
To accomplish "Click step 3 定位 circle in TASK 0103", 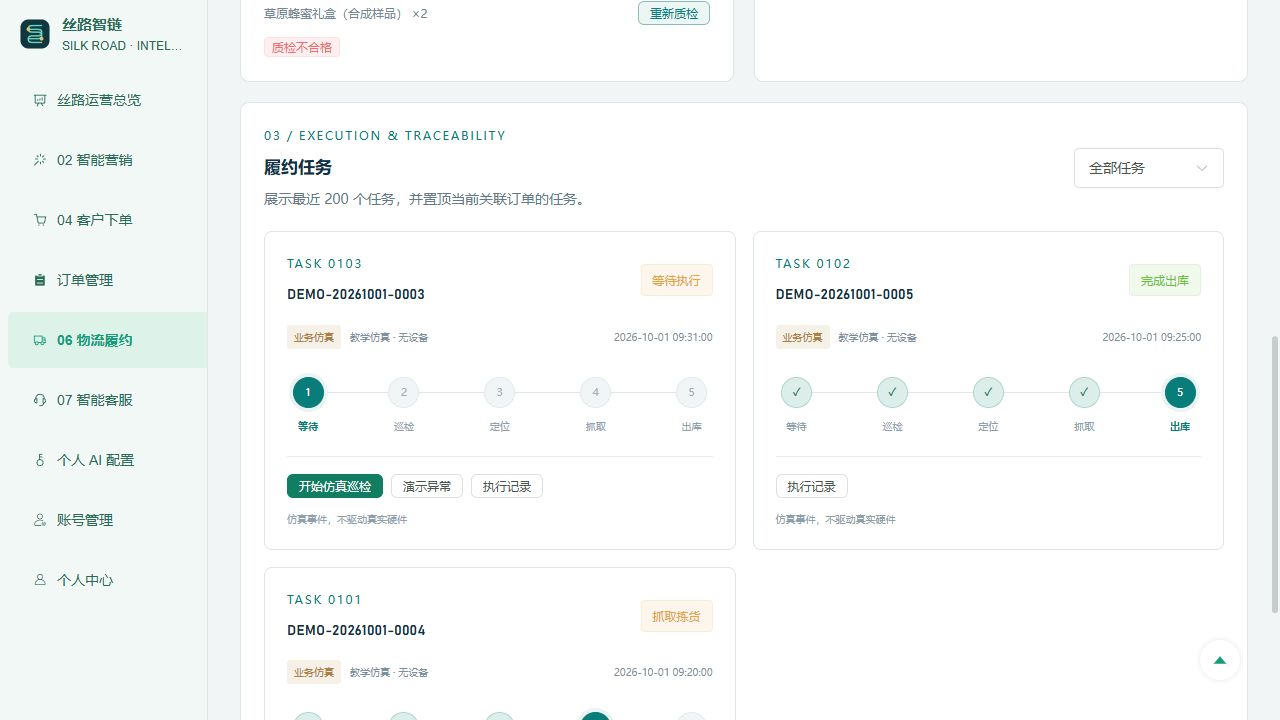I will tap(500, 392).
